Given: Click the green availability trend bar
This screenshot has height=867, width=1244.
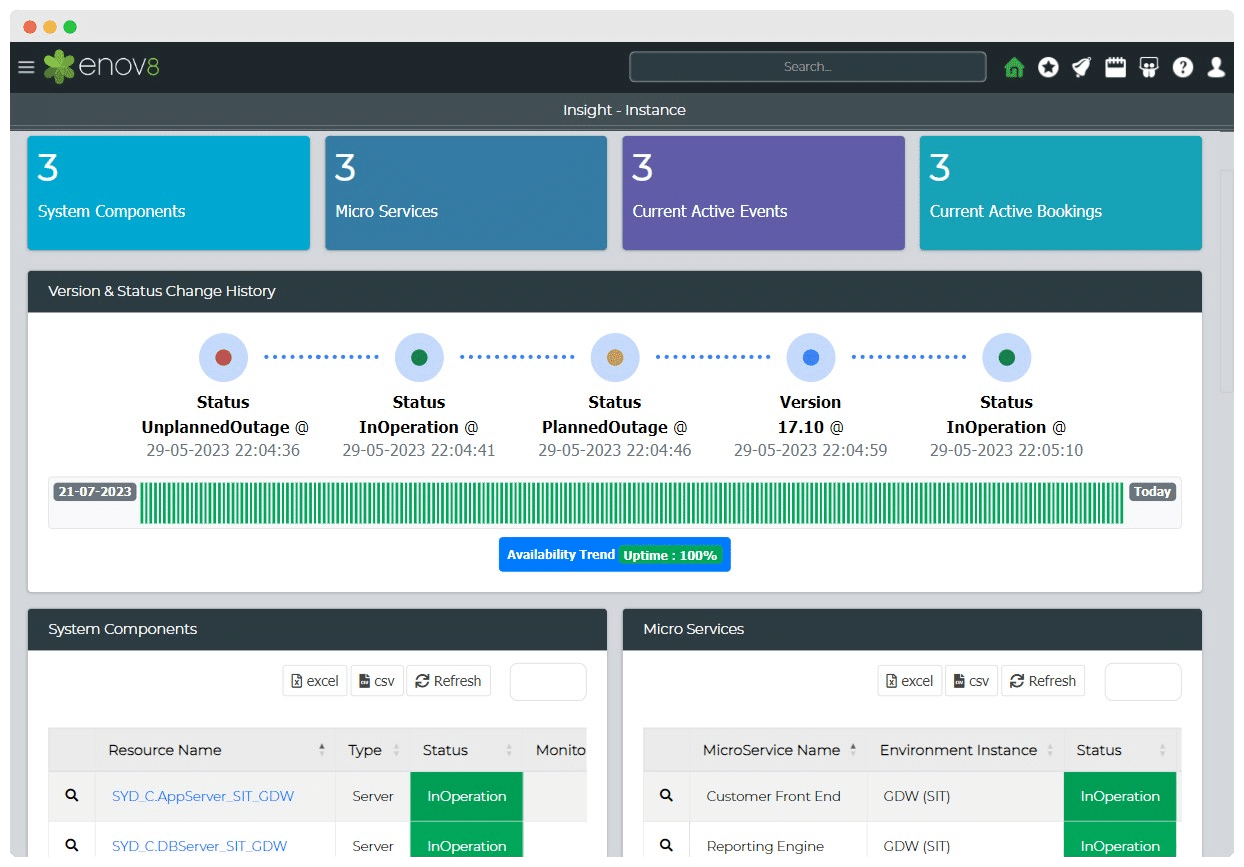Looking at the screenshot, I should point(630,502).
